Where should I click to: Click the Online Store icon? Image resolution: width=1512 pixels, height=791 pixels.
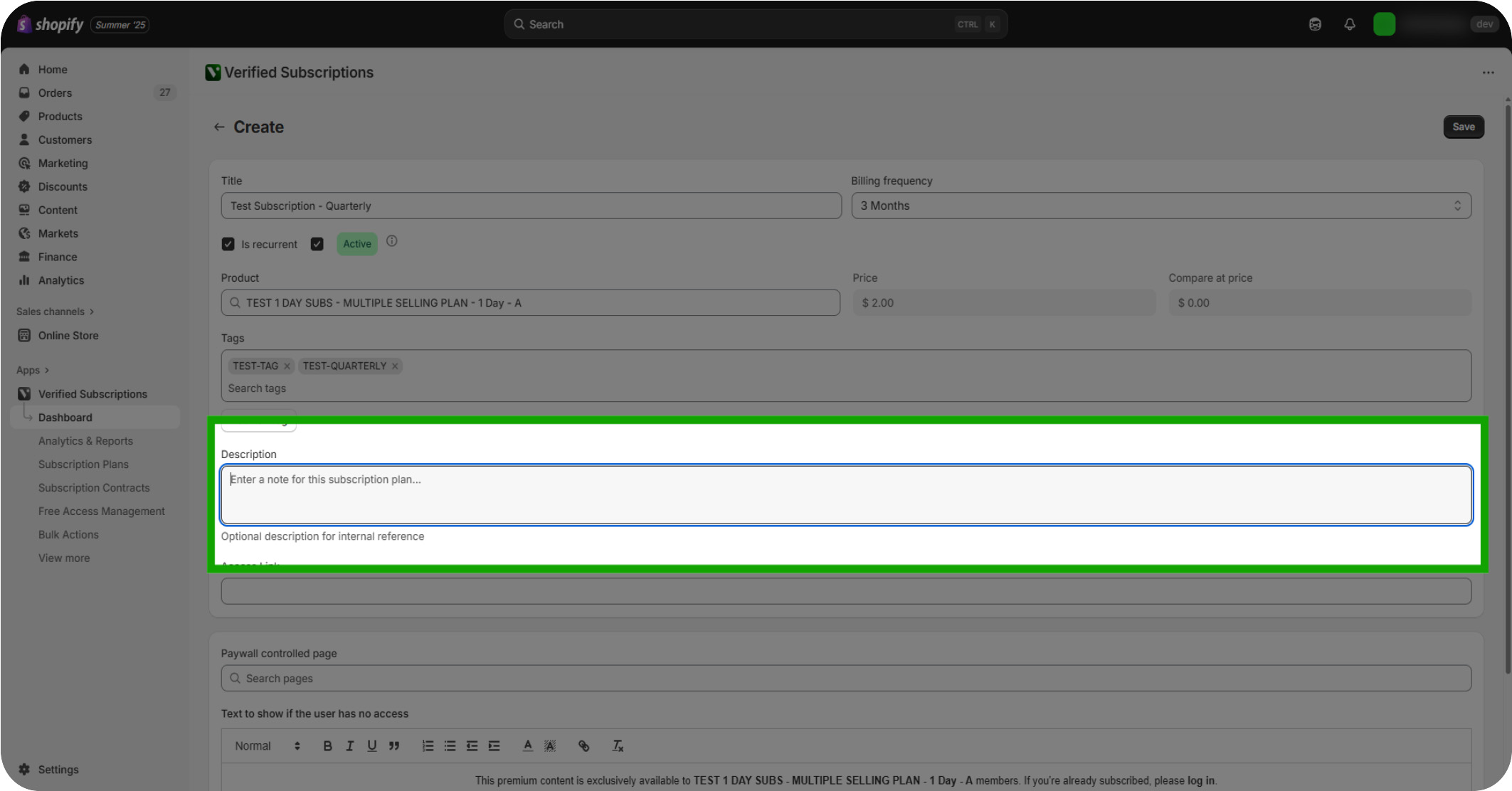pos(24,335)
